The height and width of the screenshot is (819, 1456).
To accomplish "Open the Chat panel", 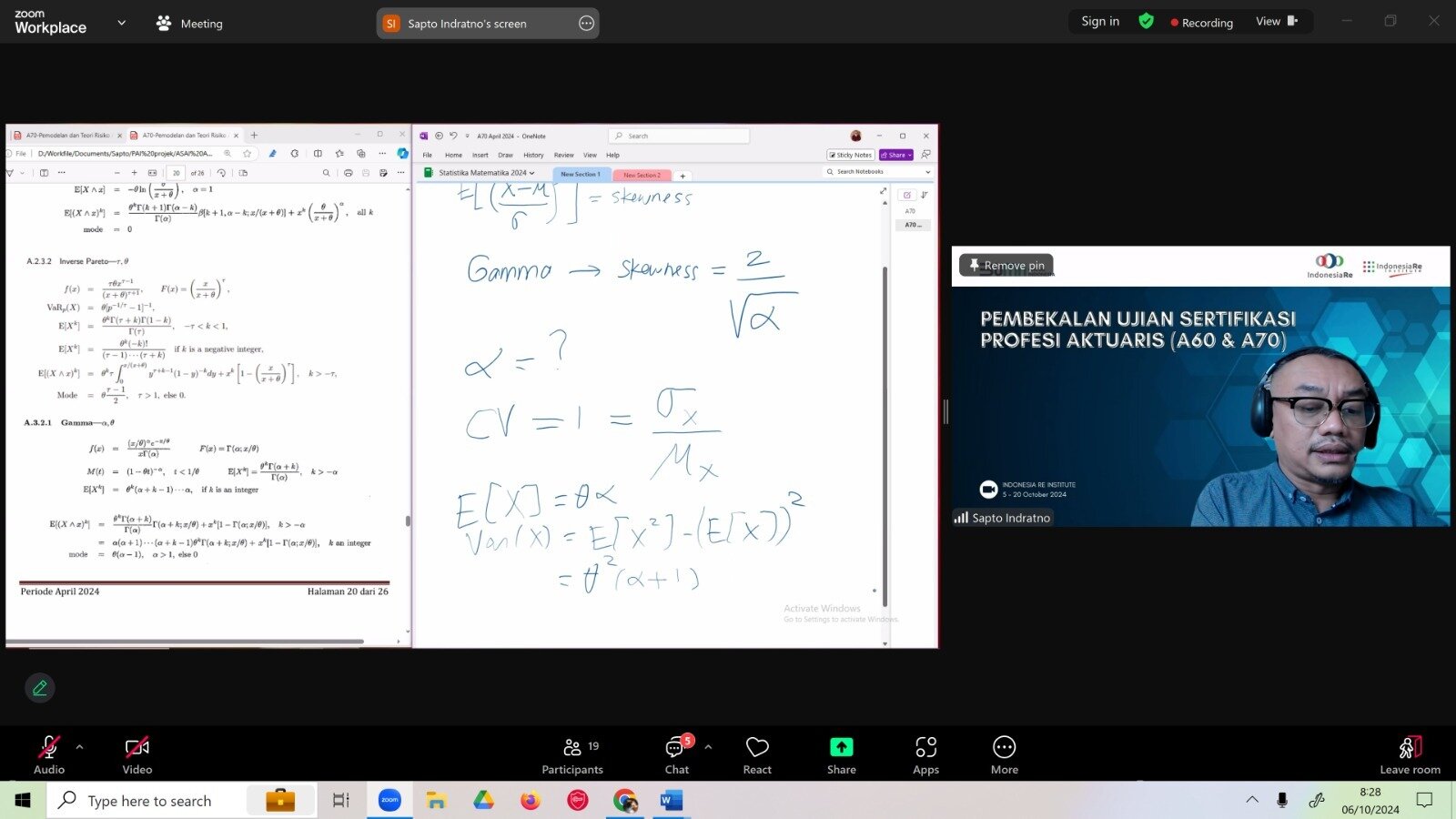I will click(x=677, y=754).
